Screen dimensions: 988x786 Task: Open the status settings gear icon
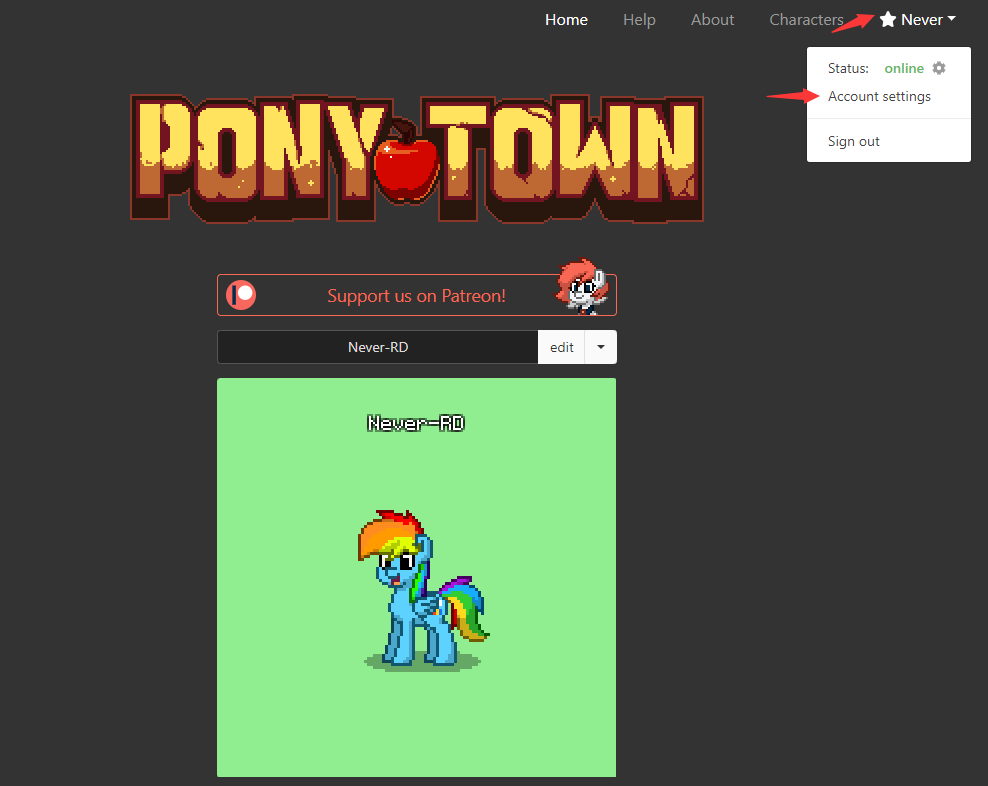[x=939, y=68]
